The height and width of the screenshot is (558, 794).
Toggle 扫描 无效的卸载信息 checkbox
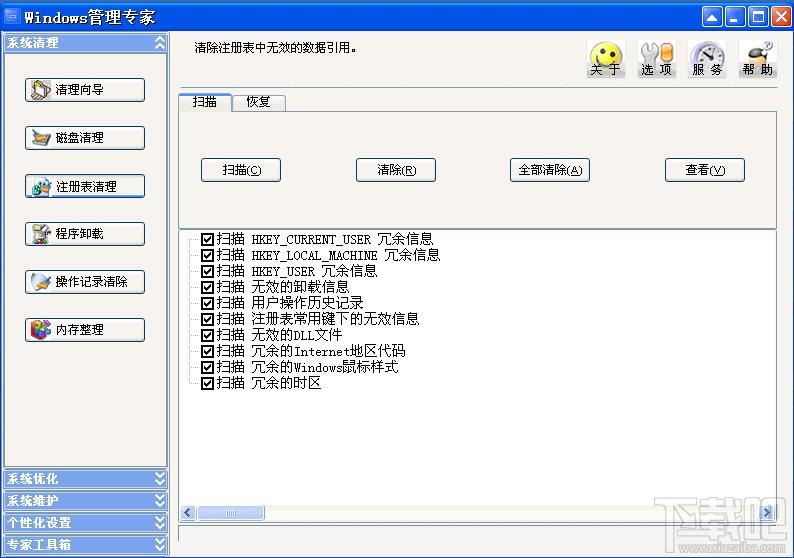207,287
